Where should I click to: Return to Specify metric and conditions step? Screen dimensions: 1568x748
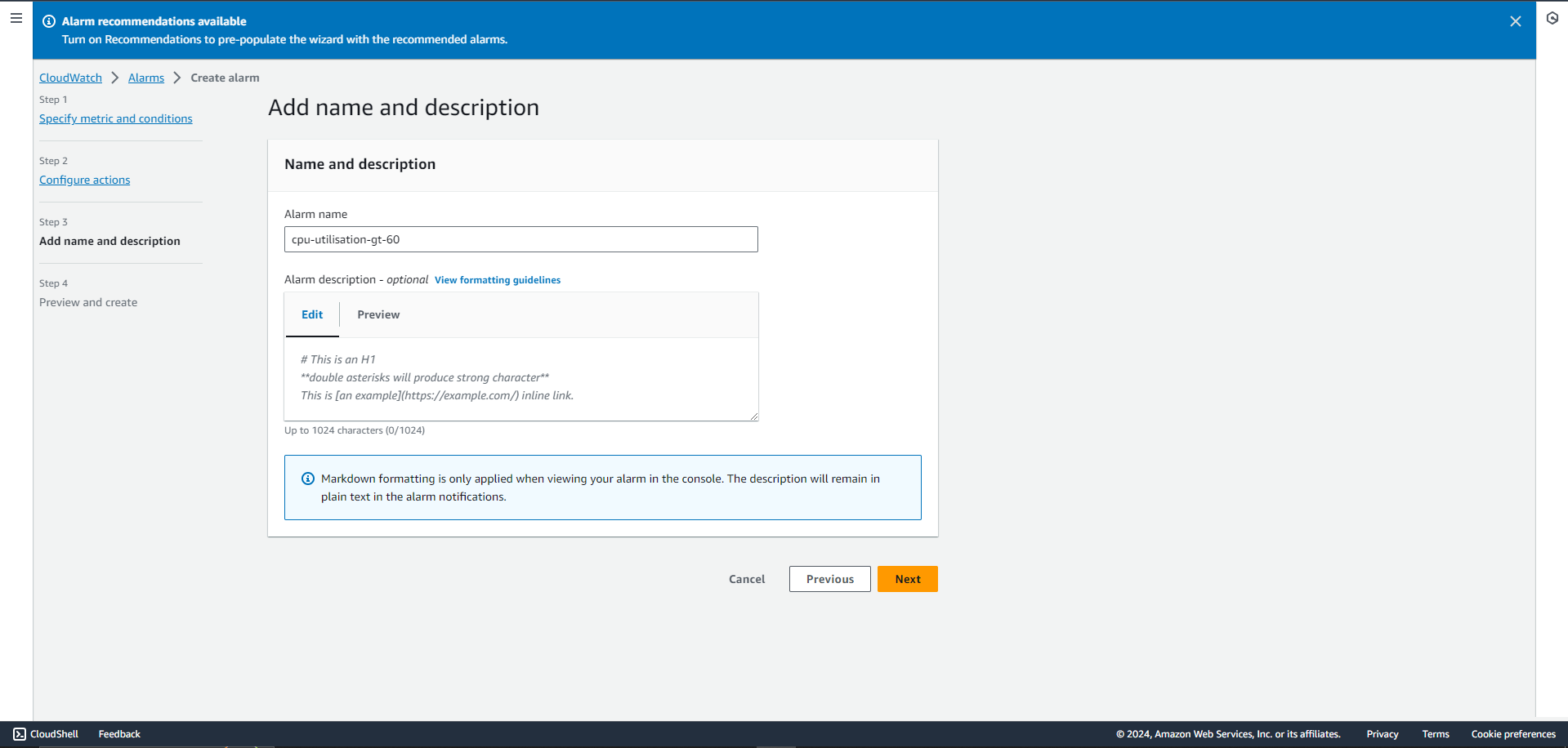point(116,118)
